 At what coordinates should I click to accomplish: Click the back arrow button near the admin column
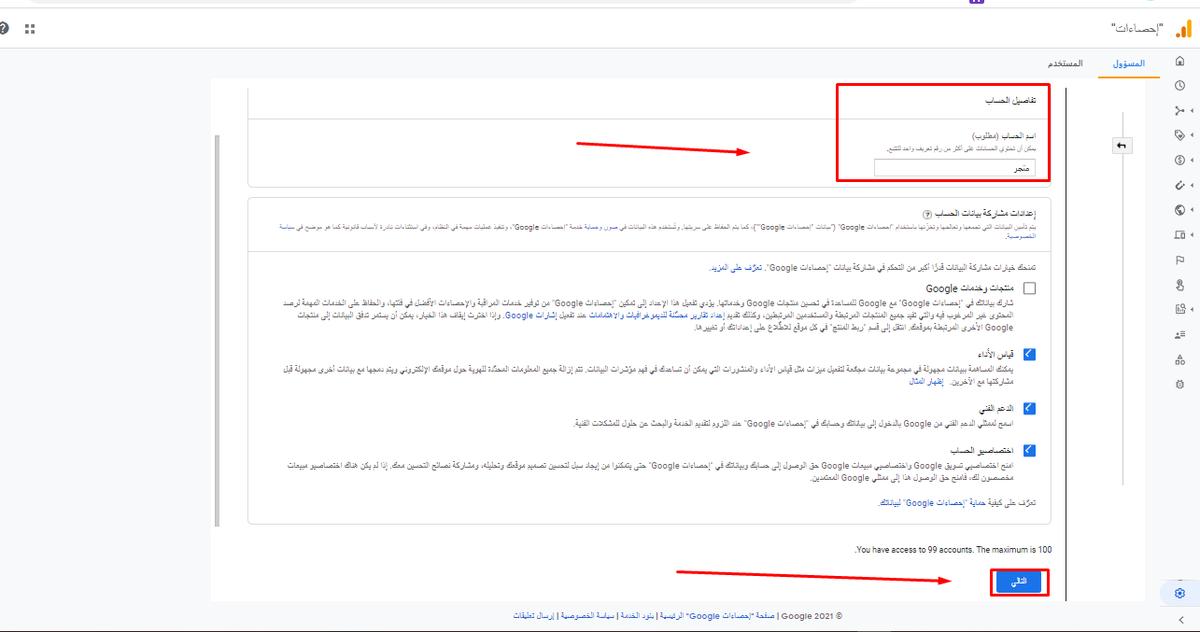(1121, 146)
